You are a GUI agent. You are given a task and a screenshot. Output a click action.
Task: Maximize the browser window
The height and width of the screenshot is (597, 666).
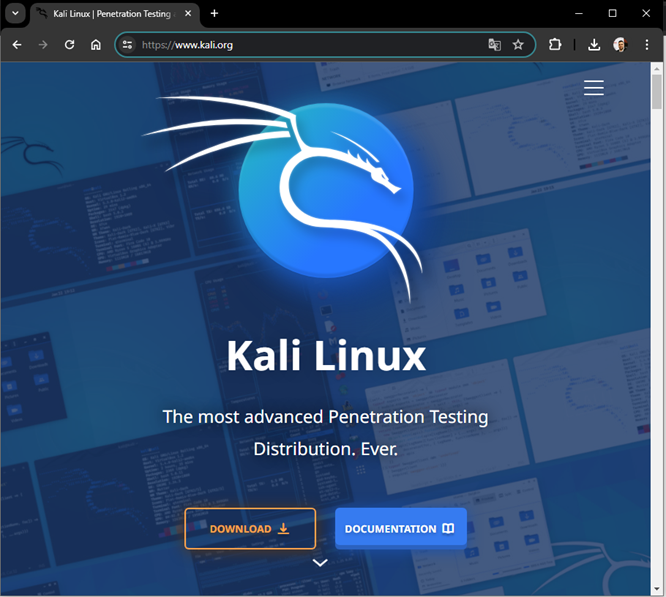612,14
